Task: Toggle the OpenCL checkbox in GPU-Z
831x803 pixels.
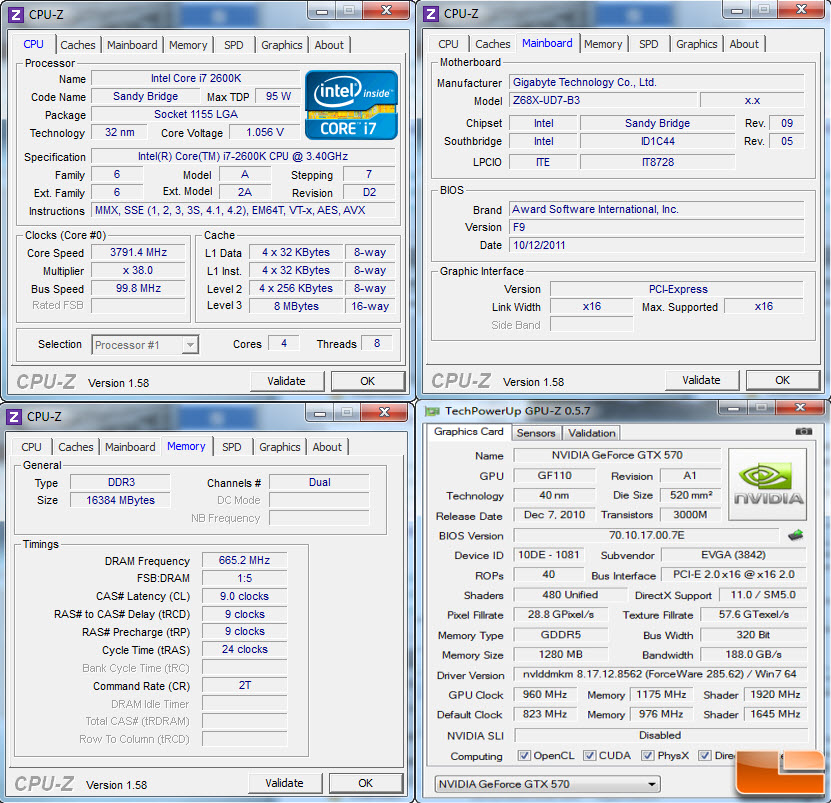Action: point(524,756)
